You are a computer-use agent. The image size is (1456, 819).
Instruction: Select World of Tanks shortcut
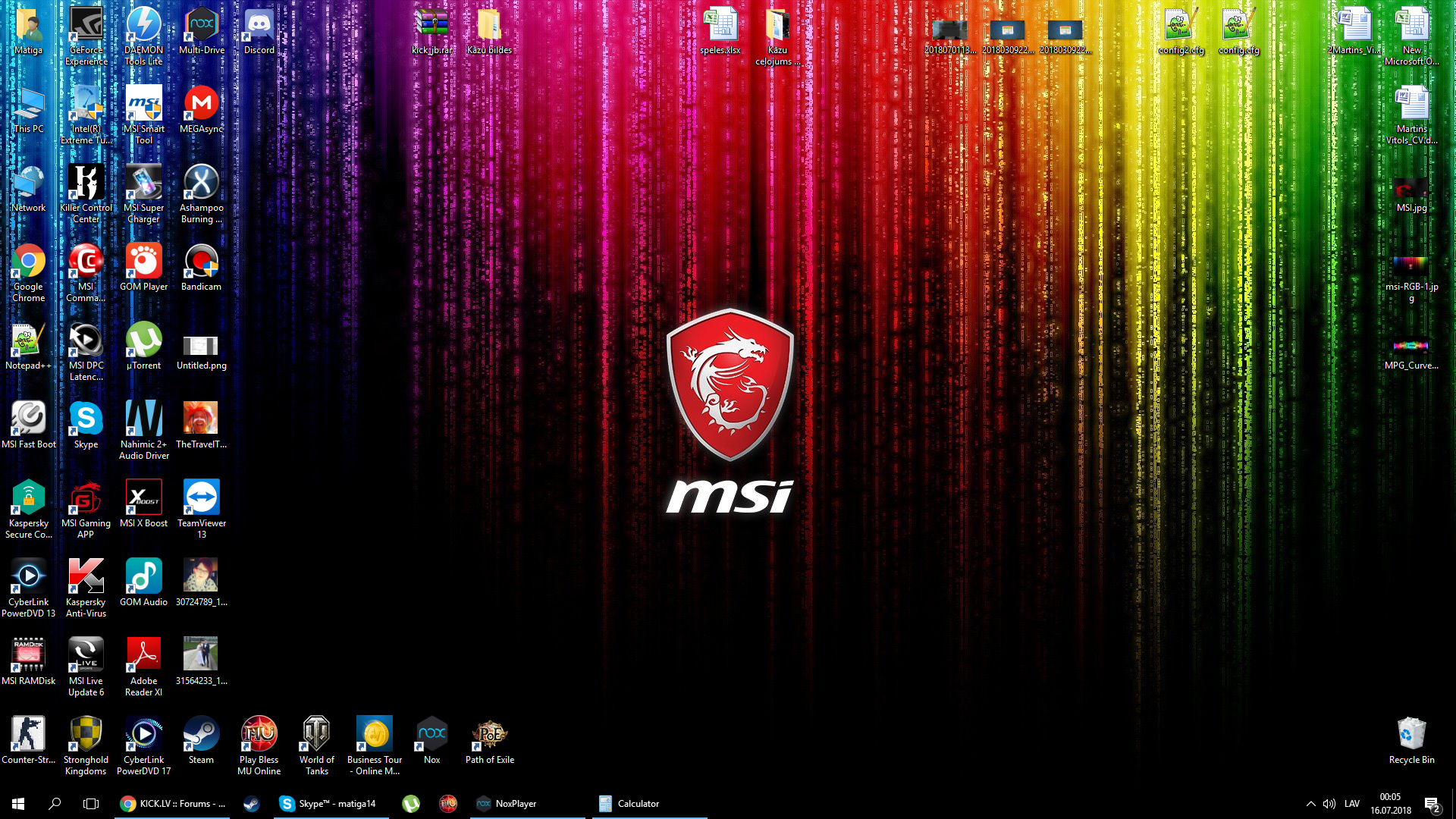[316, 745]
